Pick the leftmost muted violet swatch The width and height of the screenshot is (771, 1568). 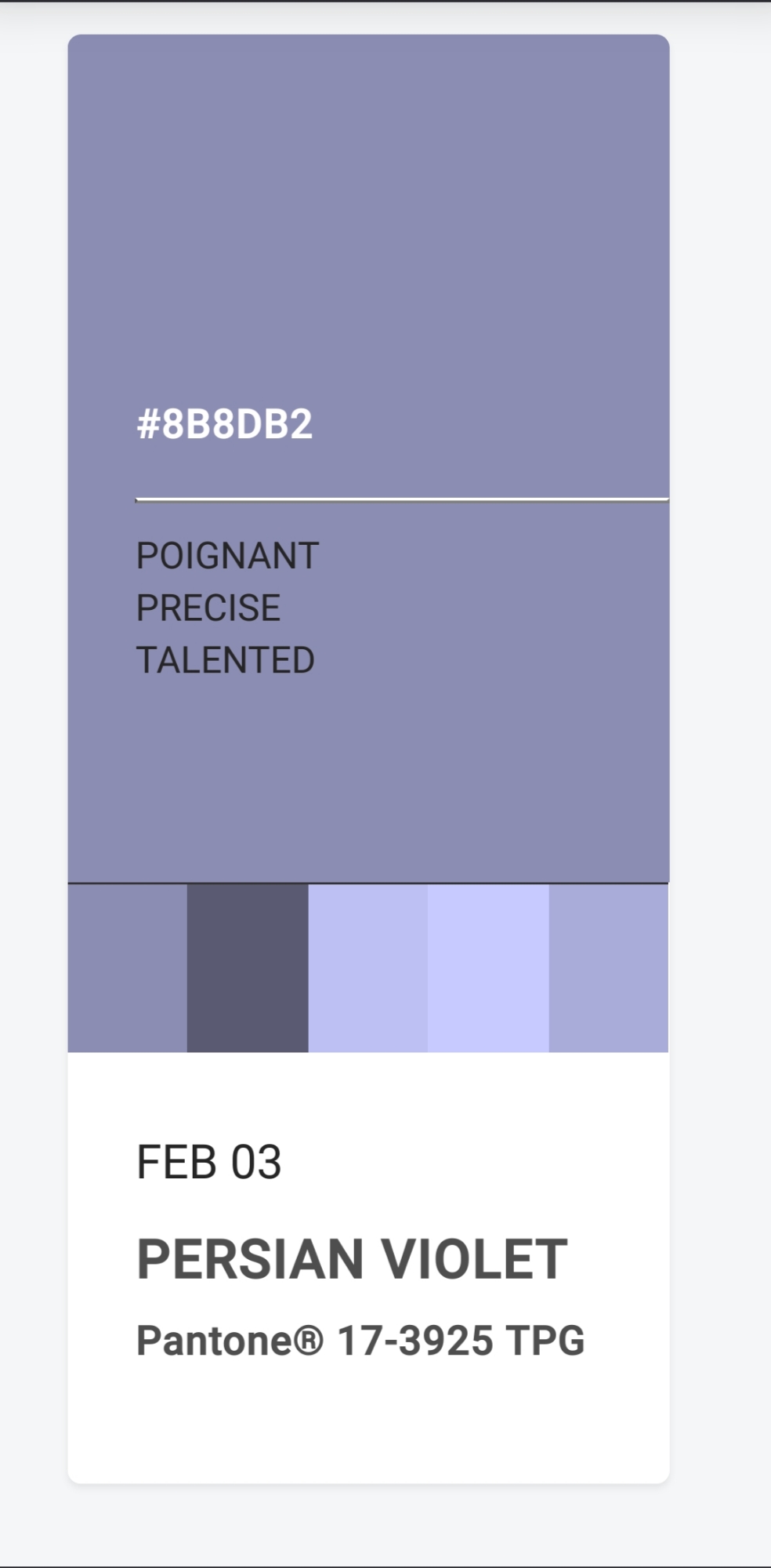(128, 968)
